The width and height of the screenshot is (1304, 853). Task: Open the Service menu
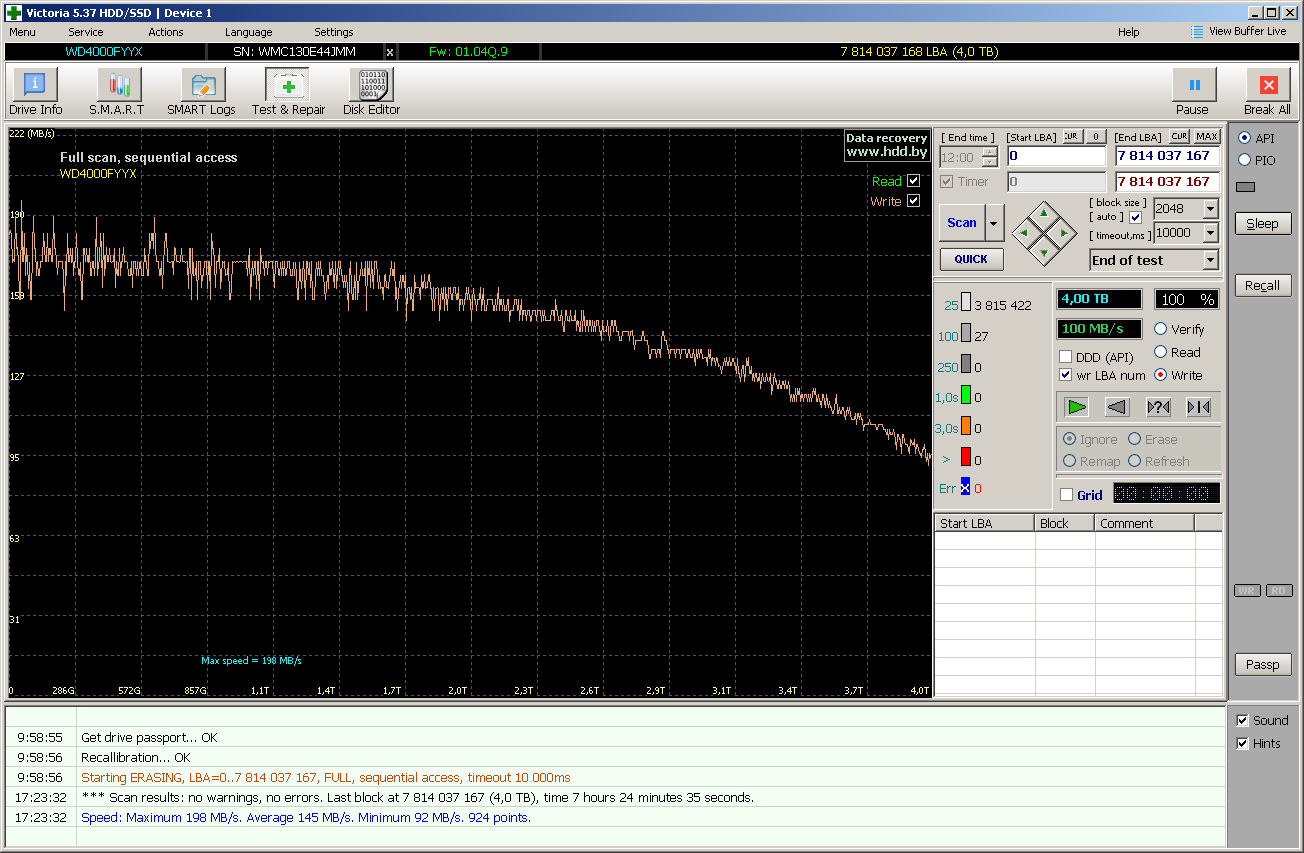point(85,32)
